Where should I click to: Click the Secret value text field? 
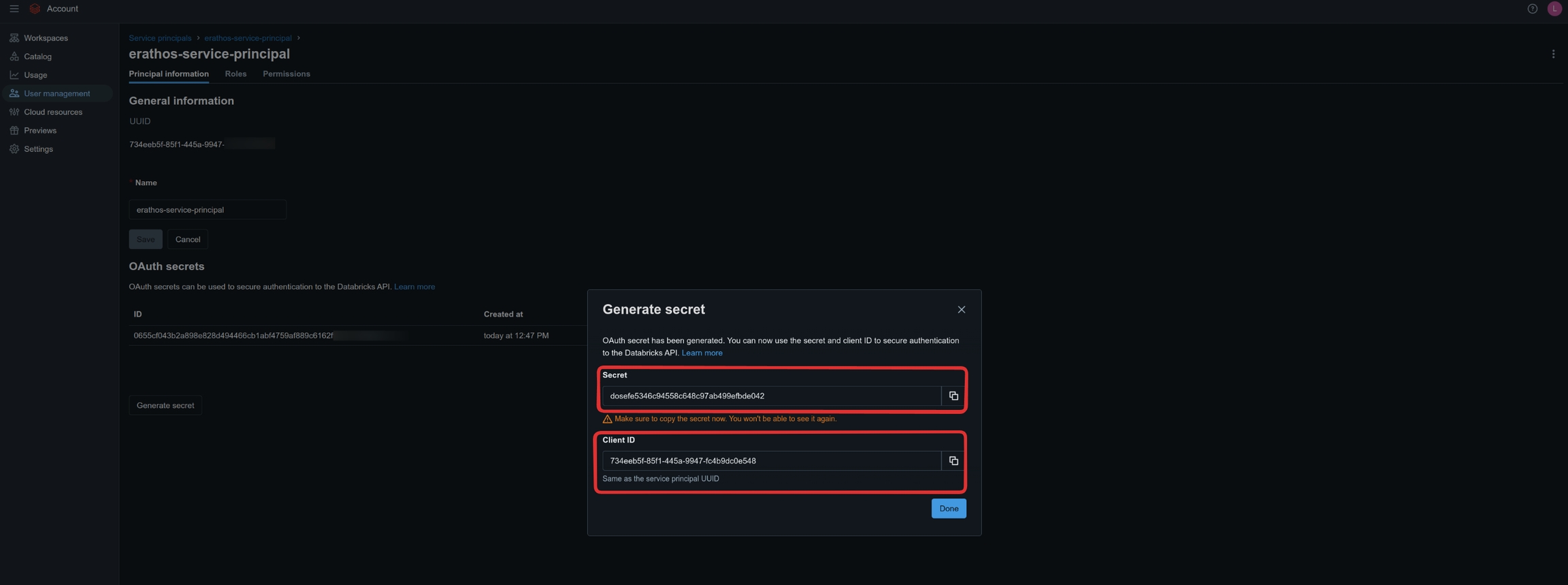tap(772, 396)
